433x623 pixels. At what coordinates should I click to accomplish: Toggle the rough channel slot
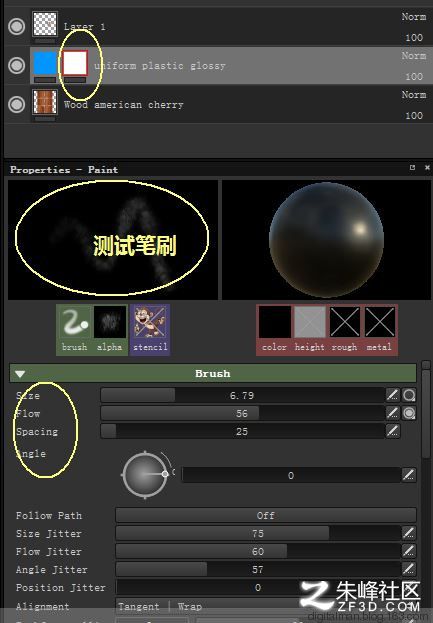tap(345, 322)
